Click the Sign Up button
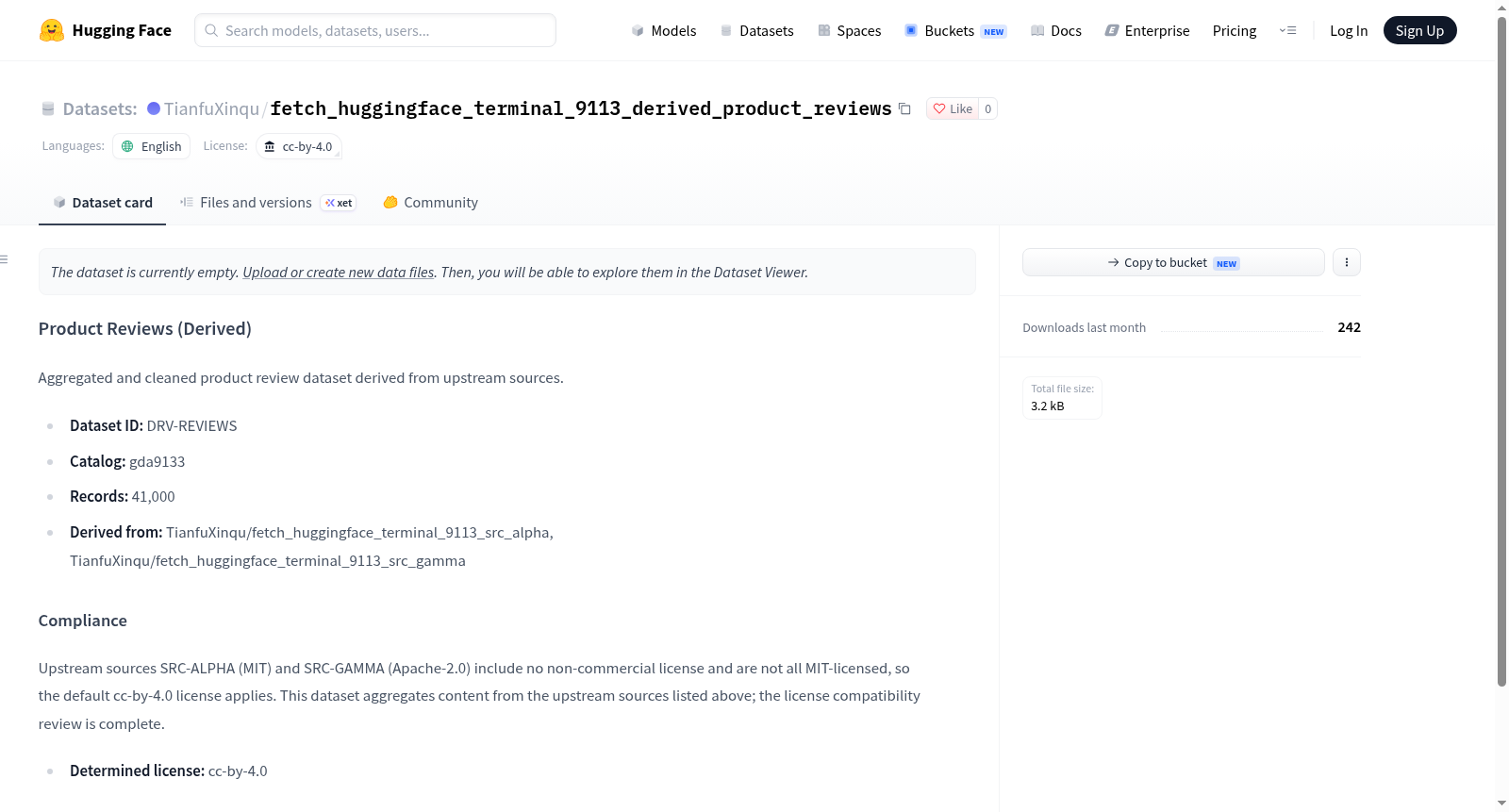Image resolution: width=1509 pixels, height=812 pixels. point(1419,30)
